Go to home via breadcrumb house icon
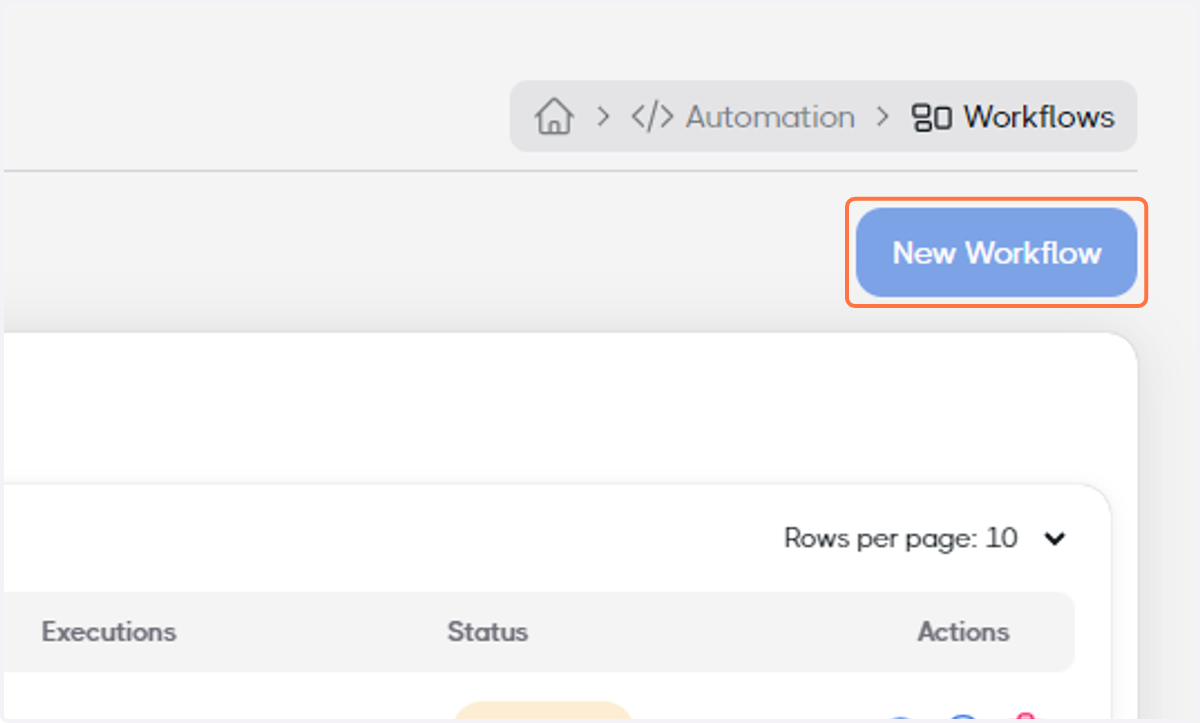1200x723 pixels. click(x=553, y=117)
